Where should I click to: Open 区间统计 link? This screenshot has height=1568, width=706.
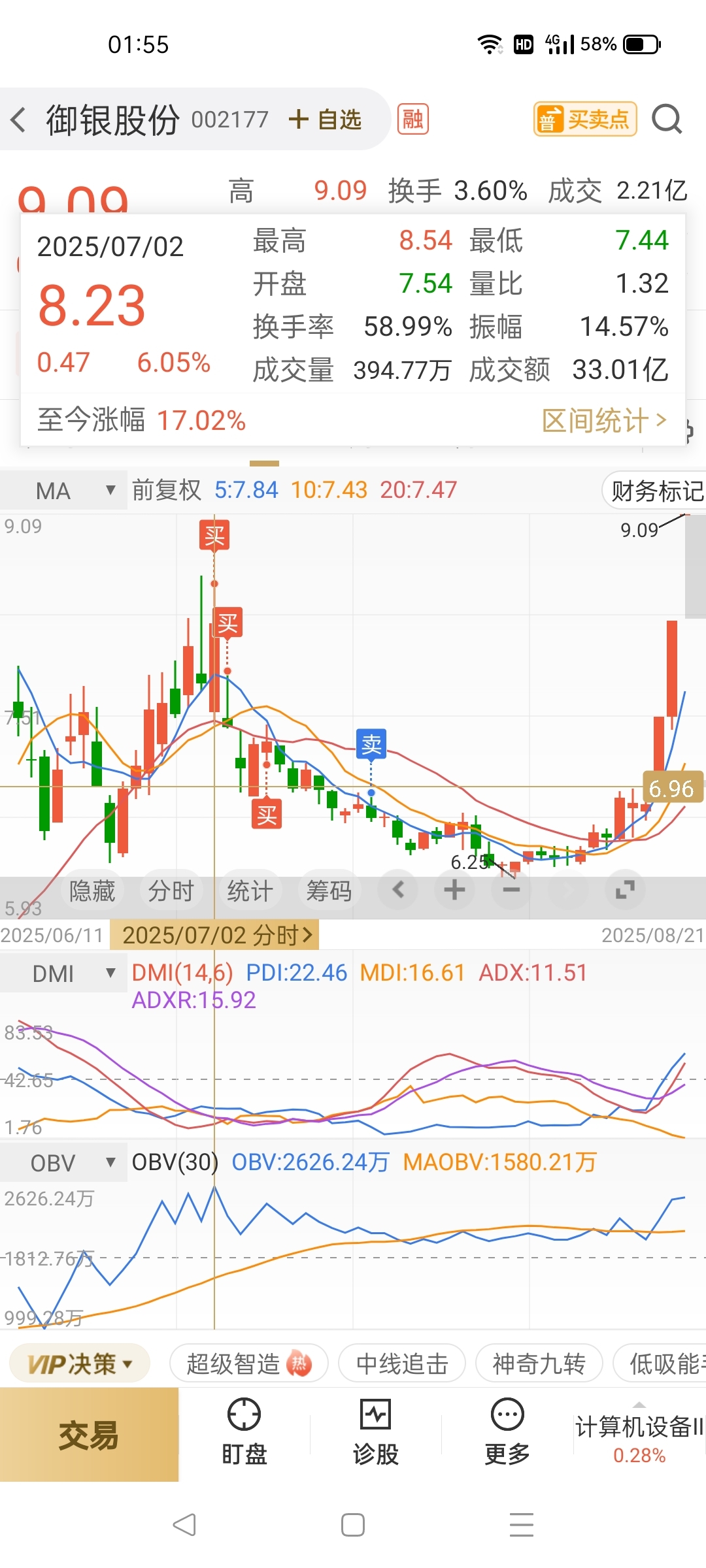[605, 420]
